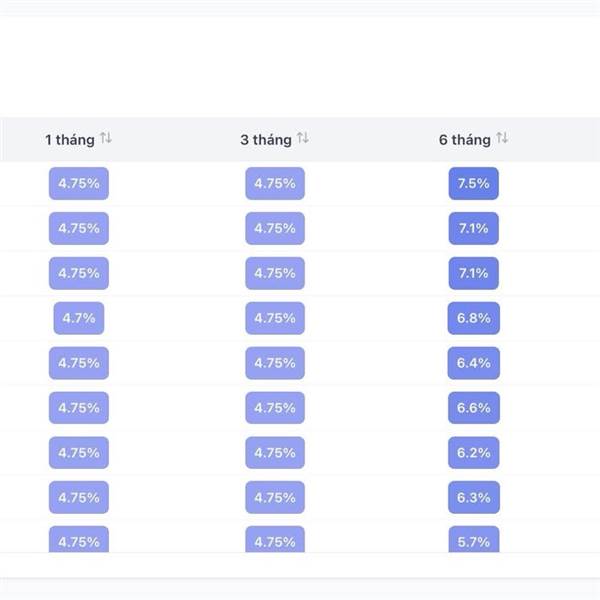The height and width of the screenshot is (600, 600).
Task: Click the sort arrows beside 3 tháng
Action: (303, 138)
